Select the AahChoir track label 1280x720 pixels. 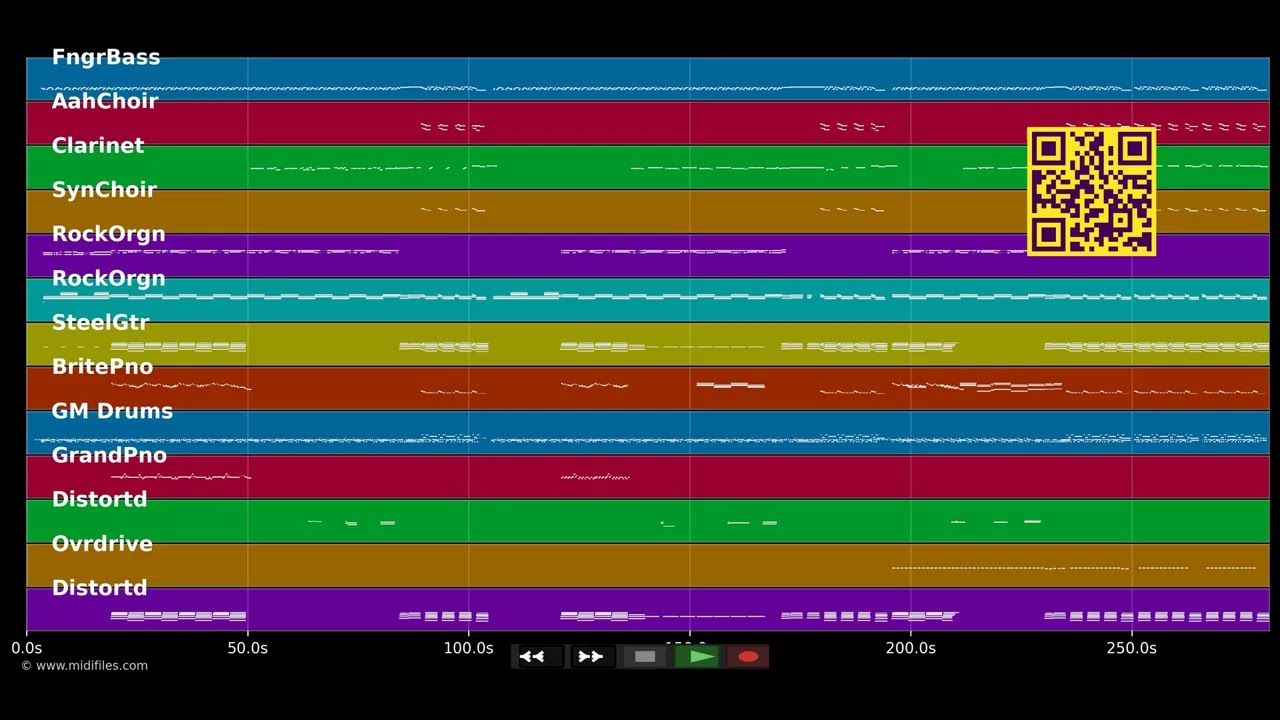point(105,101)
